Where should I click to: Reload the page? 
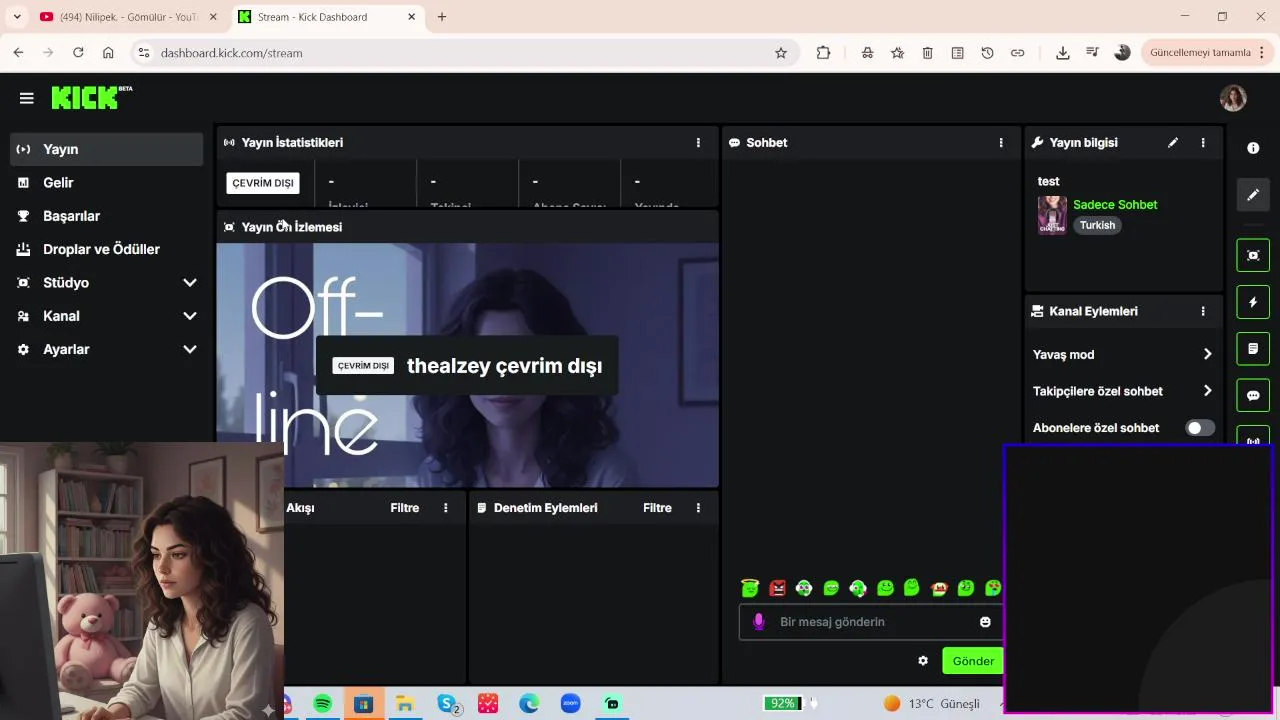click(x=78, y=53)
